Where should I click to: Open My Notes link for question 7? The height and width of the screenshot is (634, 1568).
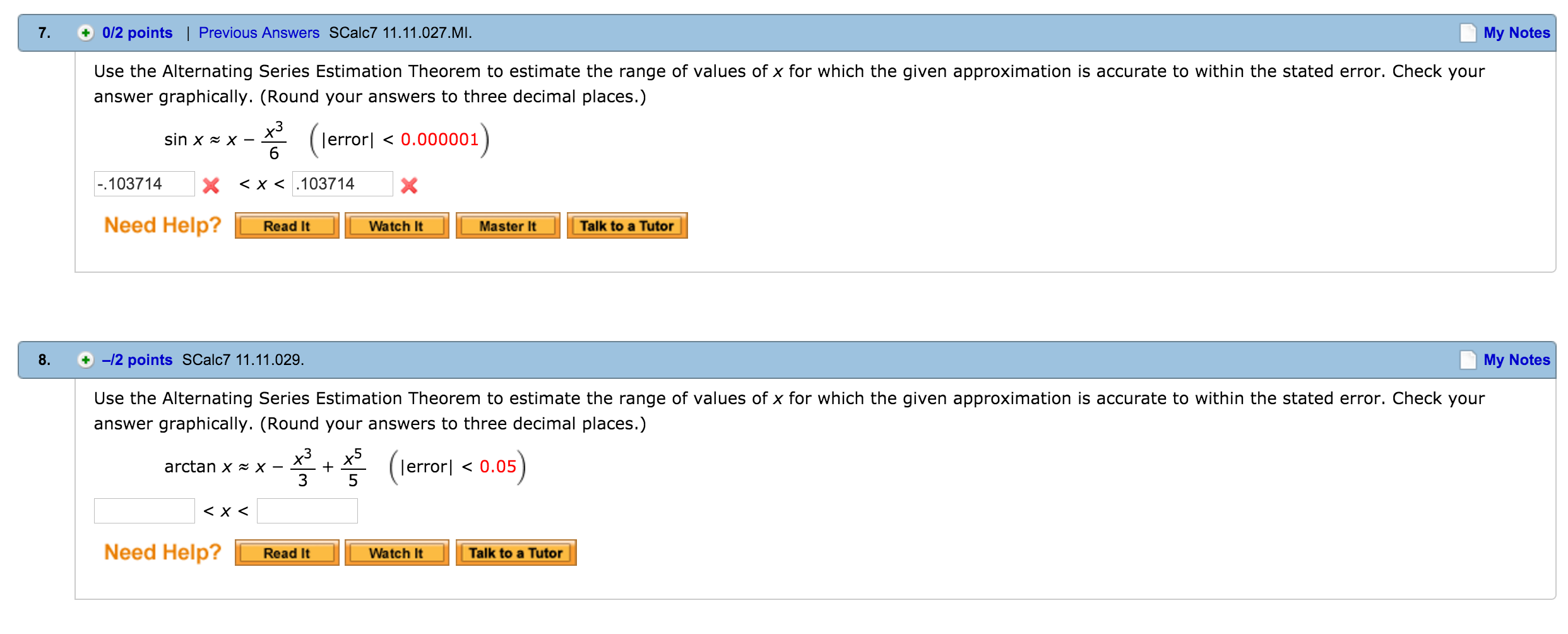pyautogui.click(x=1516, y=33)
